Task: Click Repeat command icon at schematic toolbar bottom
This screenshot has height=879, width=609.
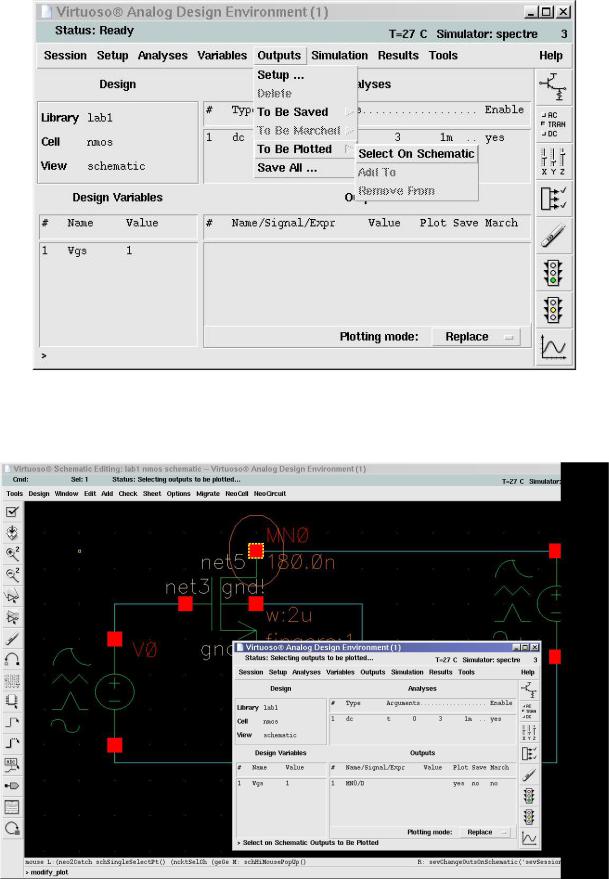Action: coord(12,828)
